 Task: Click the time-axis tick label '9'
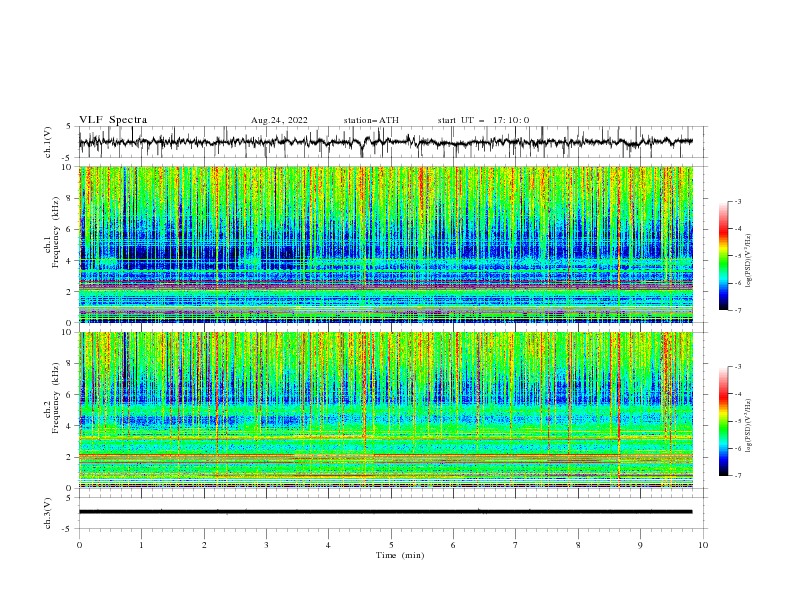point(640,545)
